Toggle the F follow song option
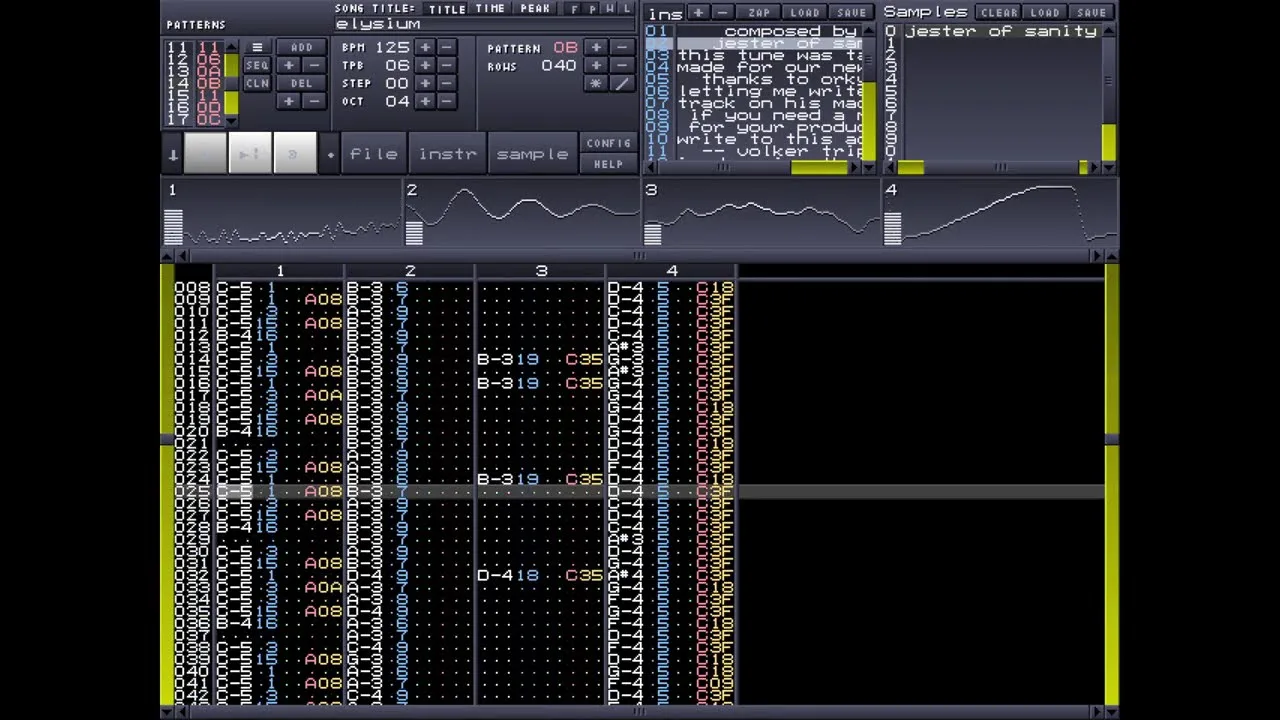The height and width of the screenshot is (720, 1280). point(574,9)
